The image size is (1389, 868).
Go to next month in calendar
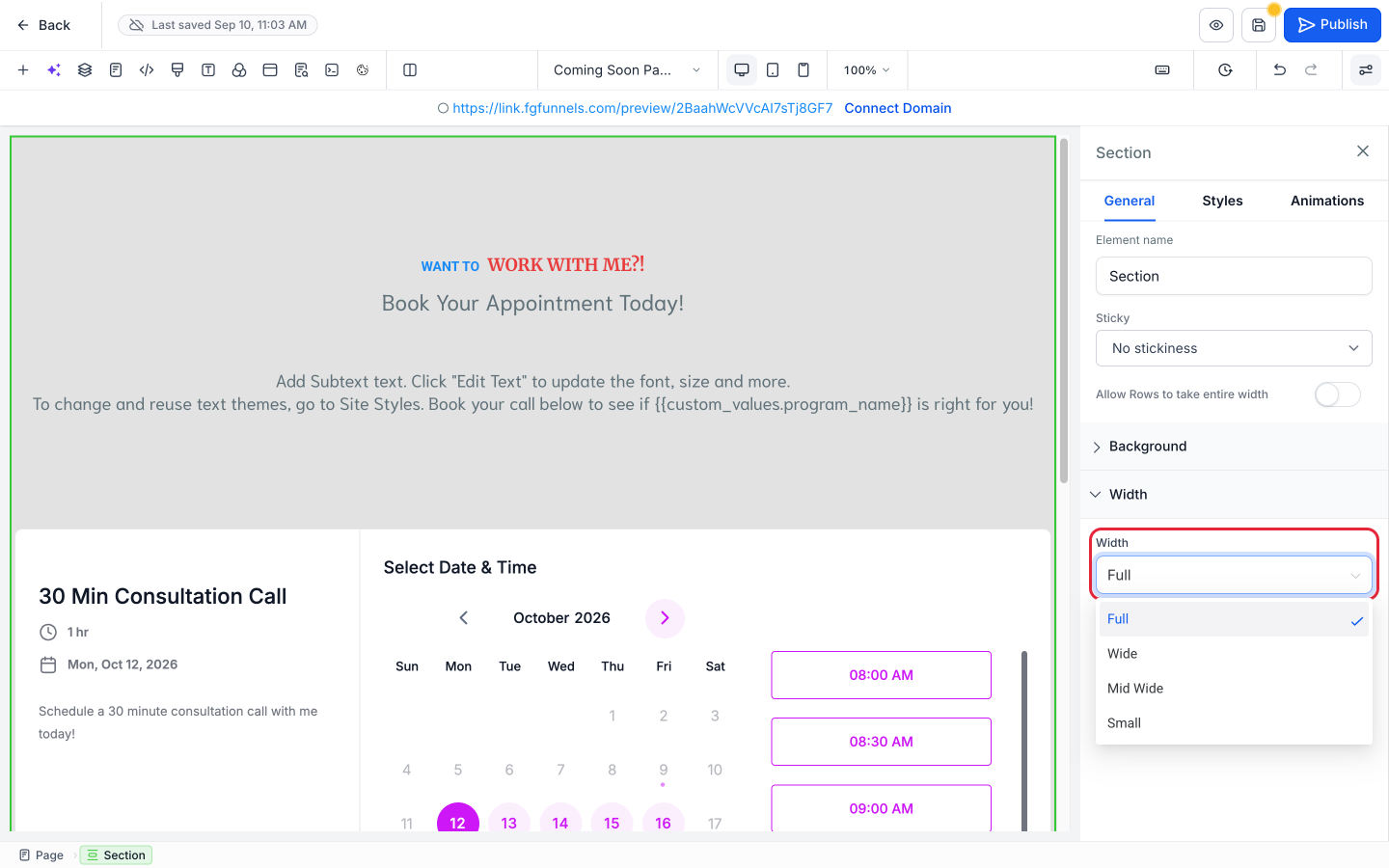tap(665, 618)
